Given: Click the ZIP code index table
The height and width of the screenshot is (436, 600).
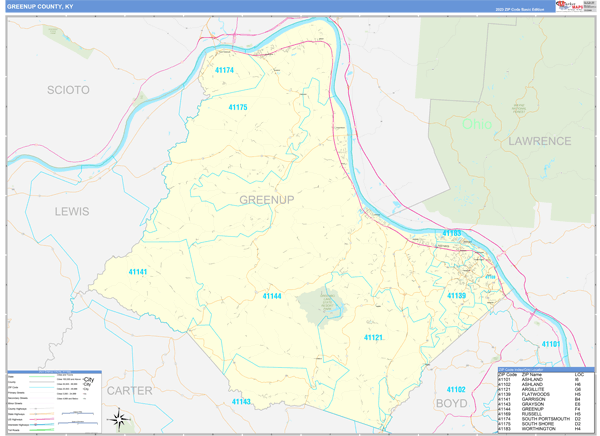Looking at the screenshot, I should click(544, 399).
